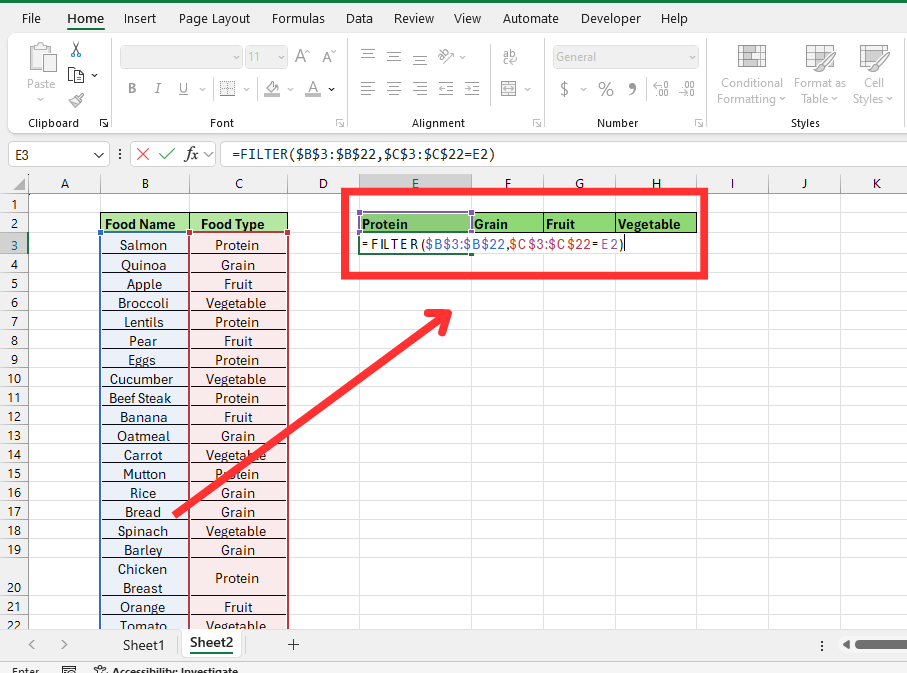This screenshot has height=673, width=907.
Task: Click the Center alignment icon
Action: pyautogui.click(x=394, y=89)
